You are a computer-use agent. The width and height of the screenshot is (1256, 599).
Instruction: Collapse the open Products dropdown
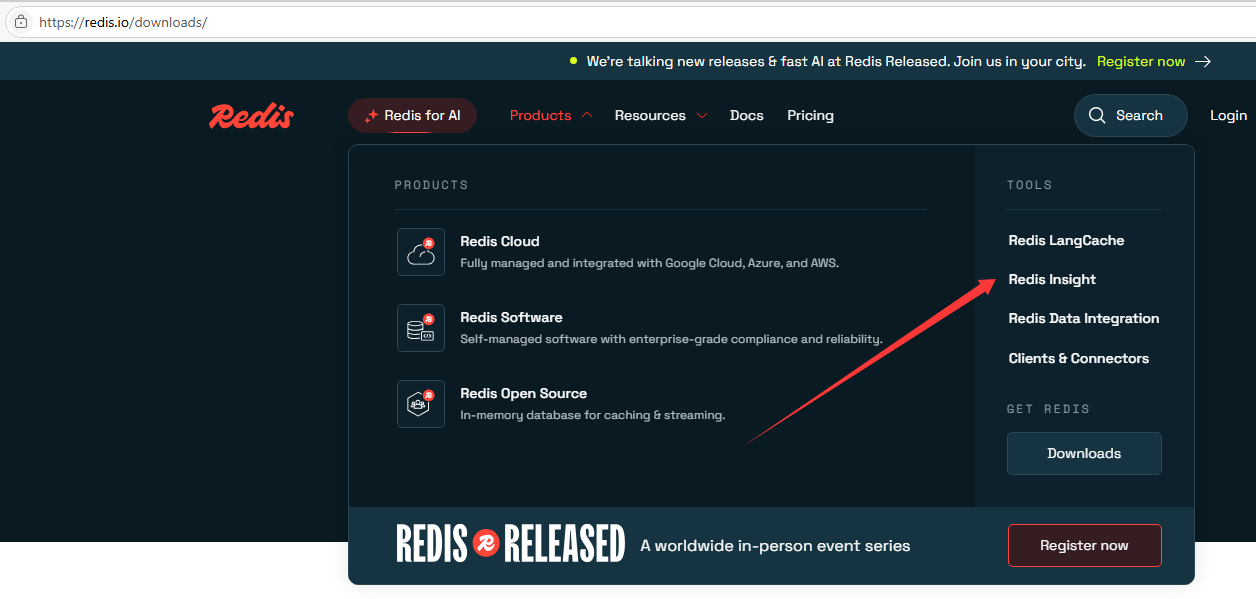pyautogui.click(x=540, y=115)
